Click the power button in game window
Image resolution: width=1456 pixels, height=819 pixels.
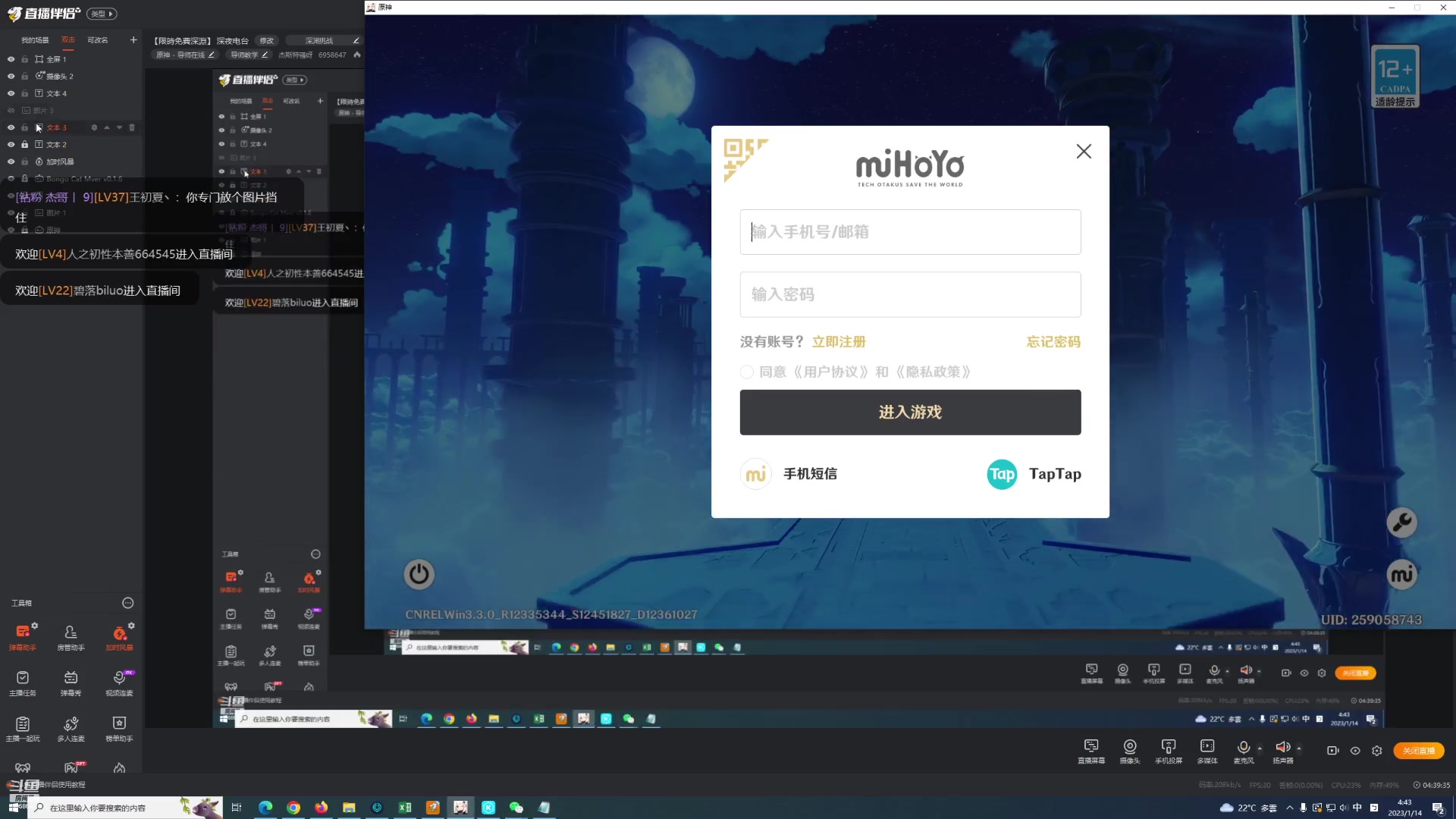(419, 574)
